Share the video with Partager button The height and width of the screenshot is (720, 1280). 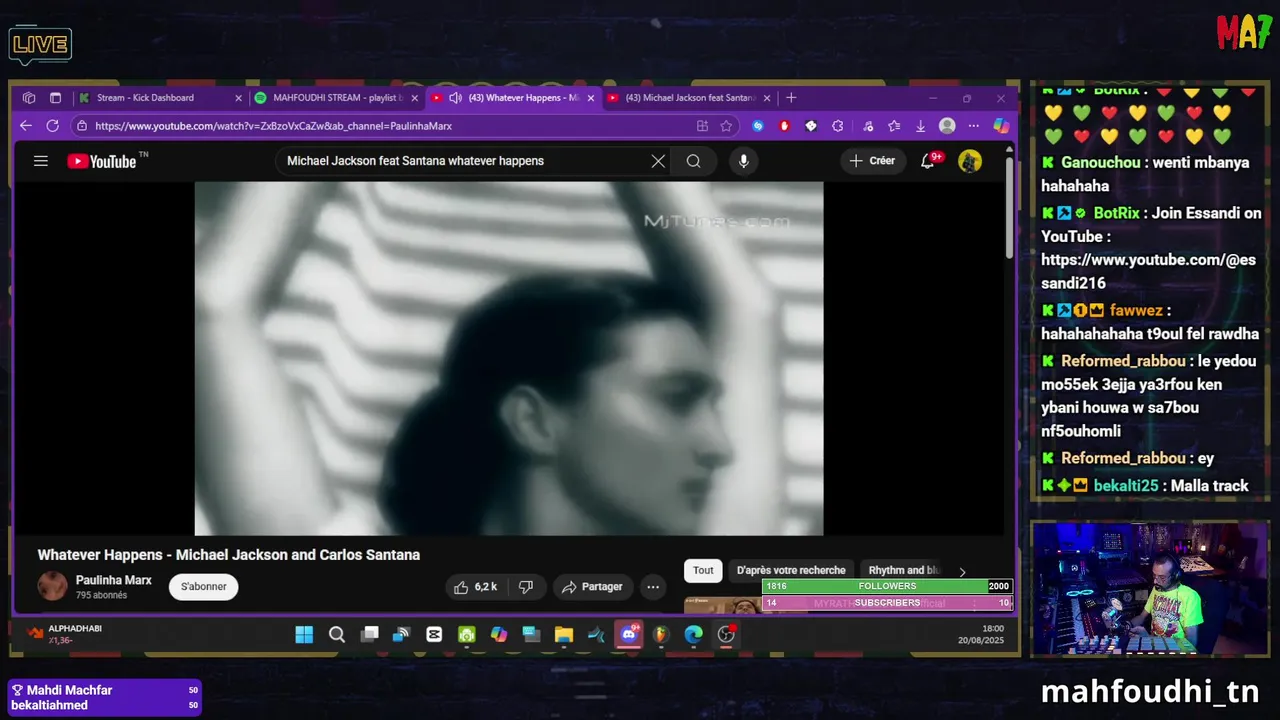coord(592,587)
